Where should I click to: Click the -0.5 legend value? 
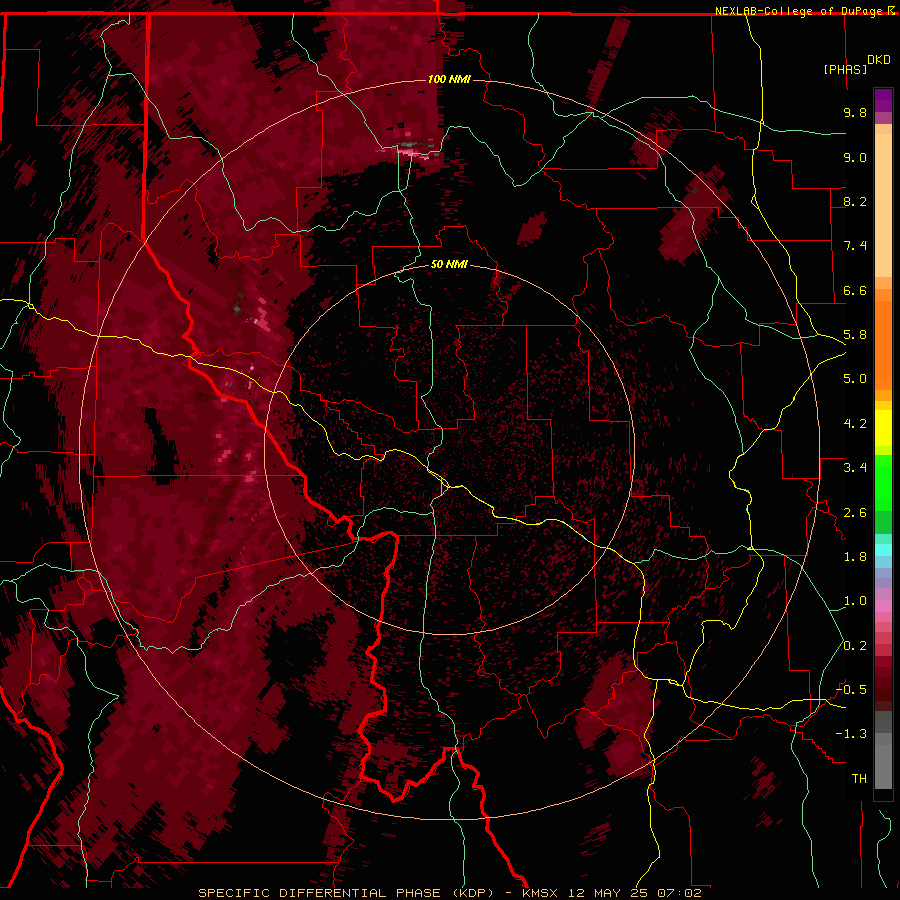click(x=851, y=690)
